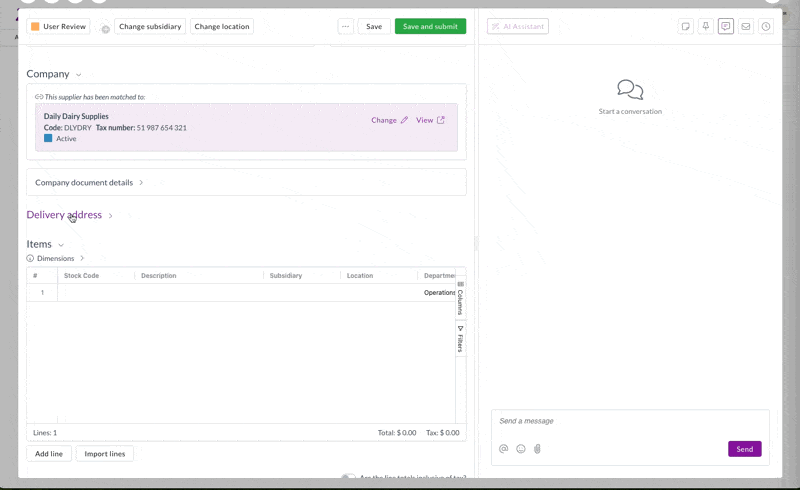The width and height of the screenshot is (800, 490).
Task: Select the chat comments icon
Action: (x=726, y=27)
